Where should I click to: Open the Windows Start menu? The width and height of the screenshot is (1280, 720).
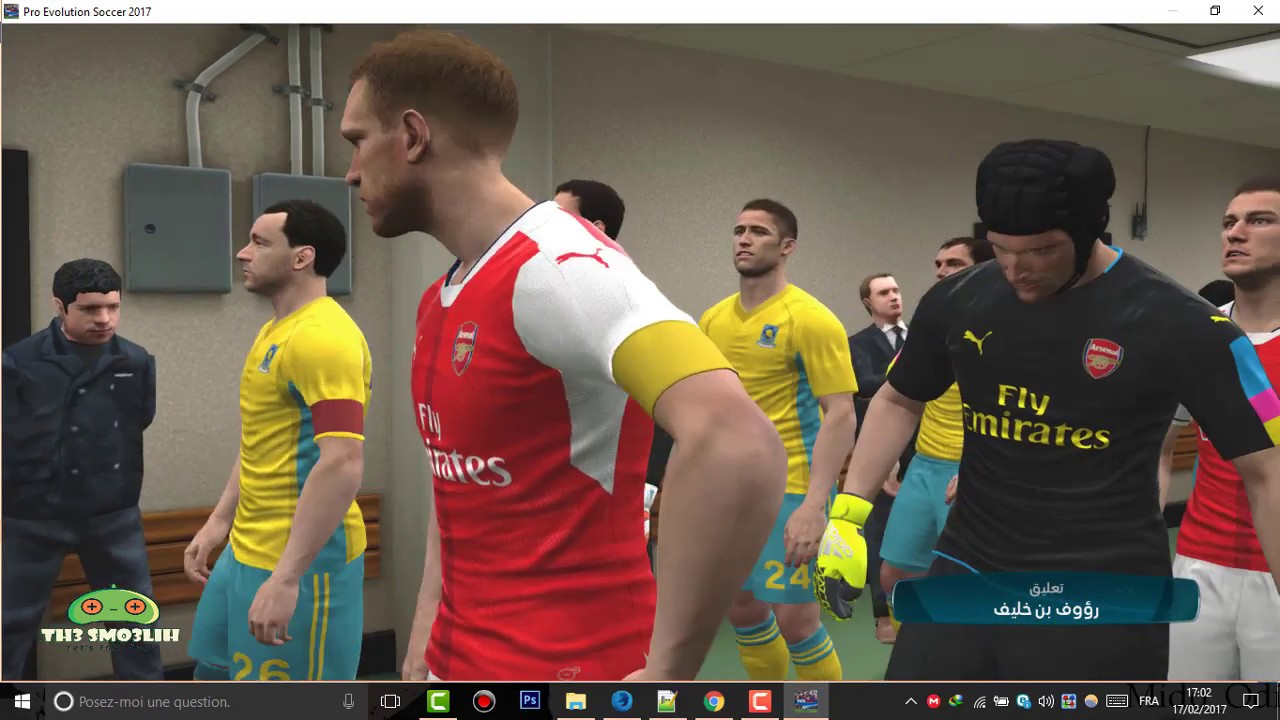click(22, 702)
